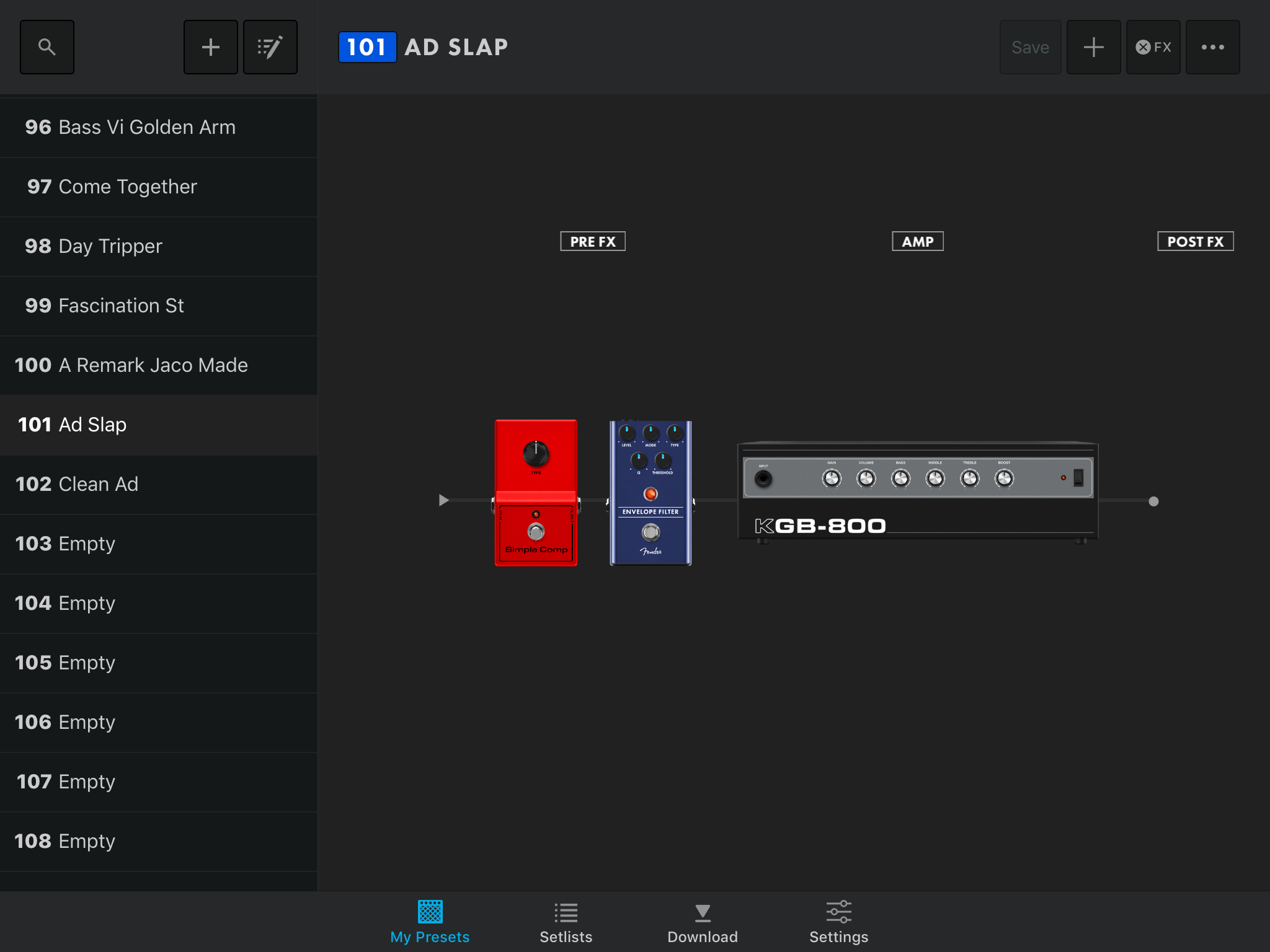Click the signal chain input arrow
Viewport: 1270px width, 952px height.
443,500
